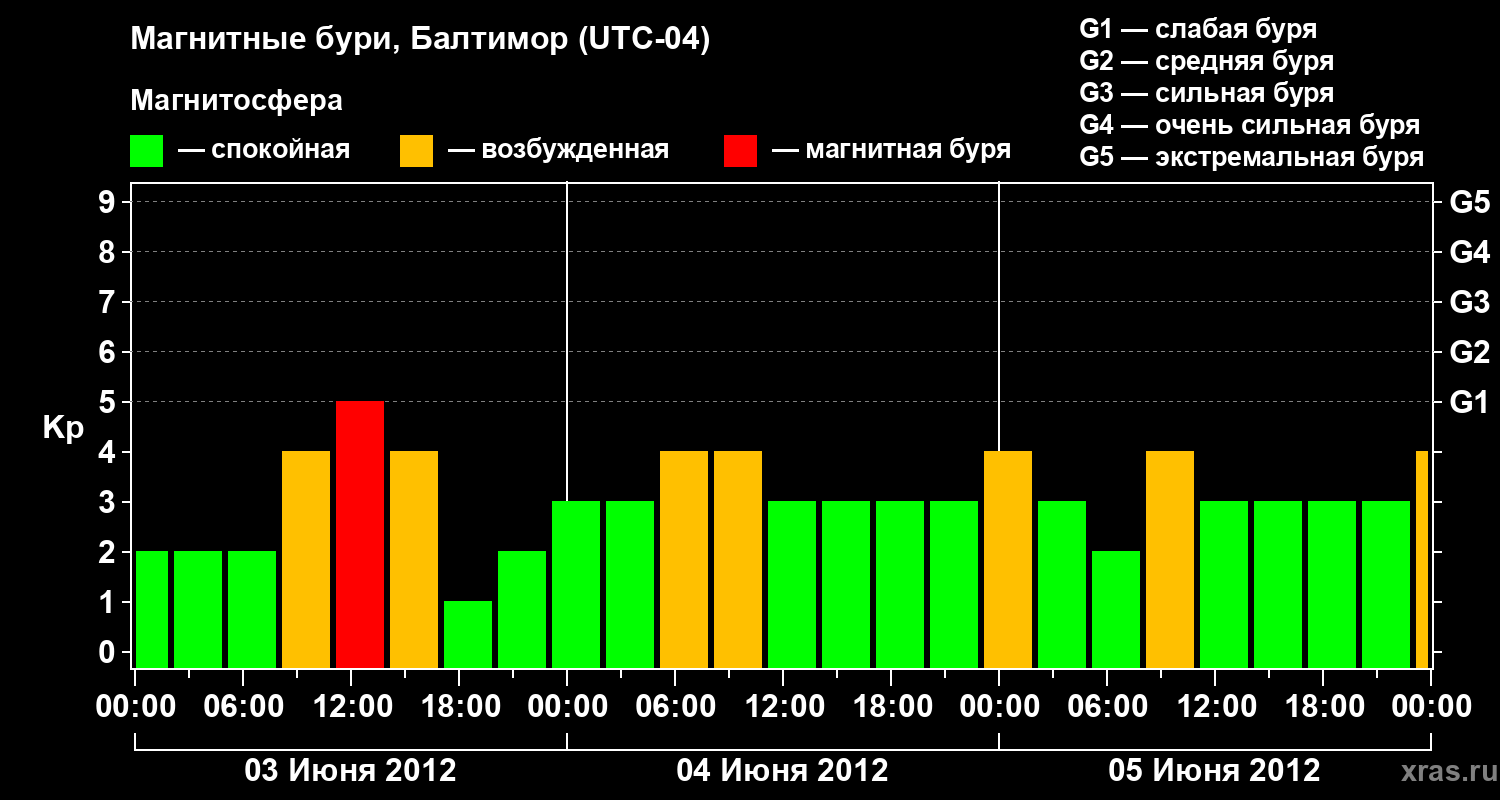Click the orange 'возбужденная' legend swatch
Viewport: 1500px width, 800px height.
(417, 151)
